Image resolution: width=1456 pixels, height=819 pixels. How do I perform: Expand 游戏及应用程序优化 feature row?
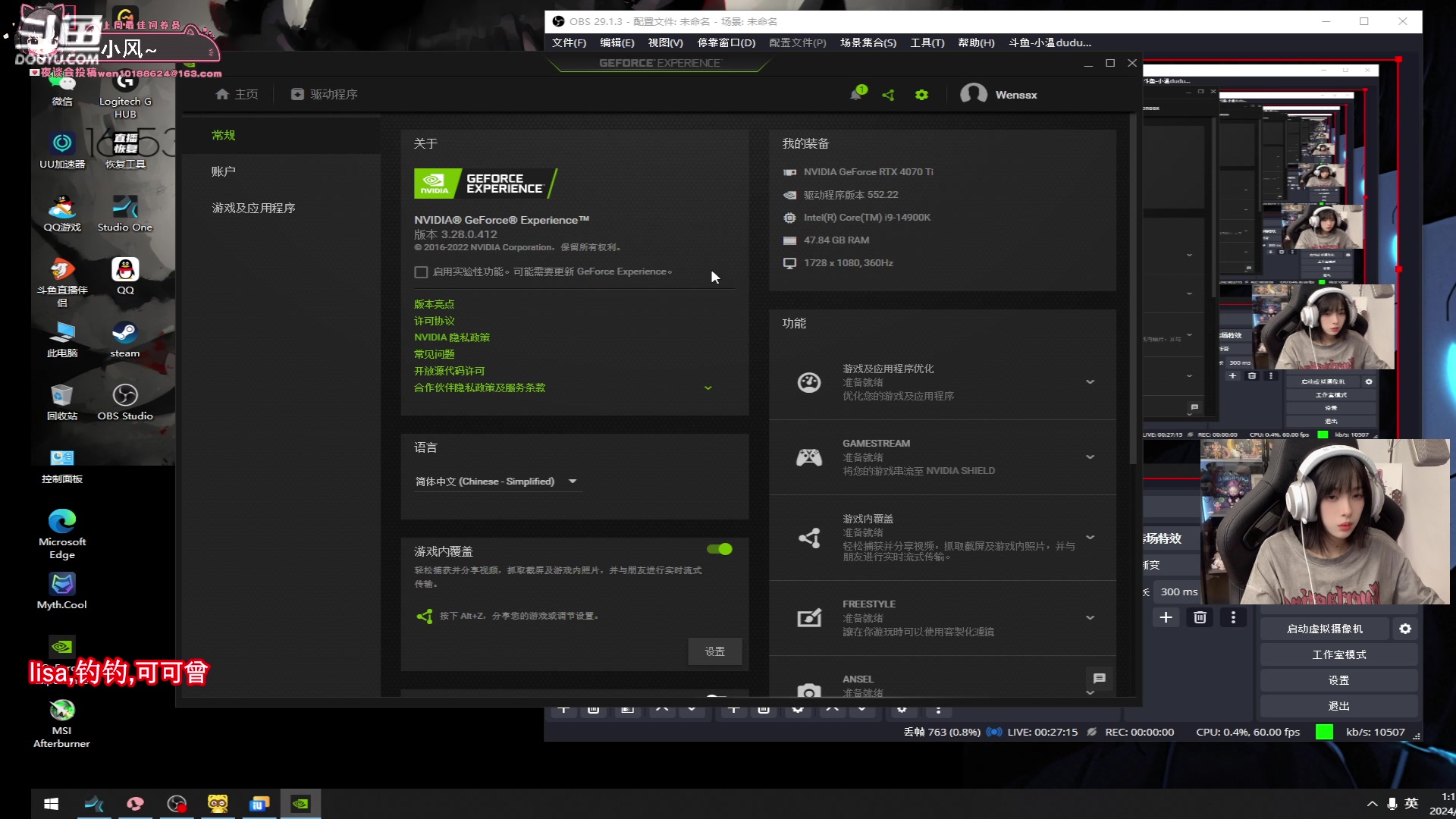(x=1090, y=381)
